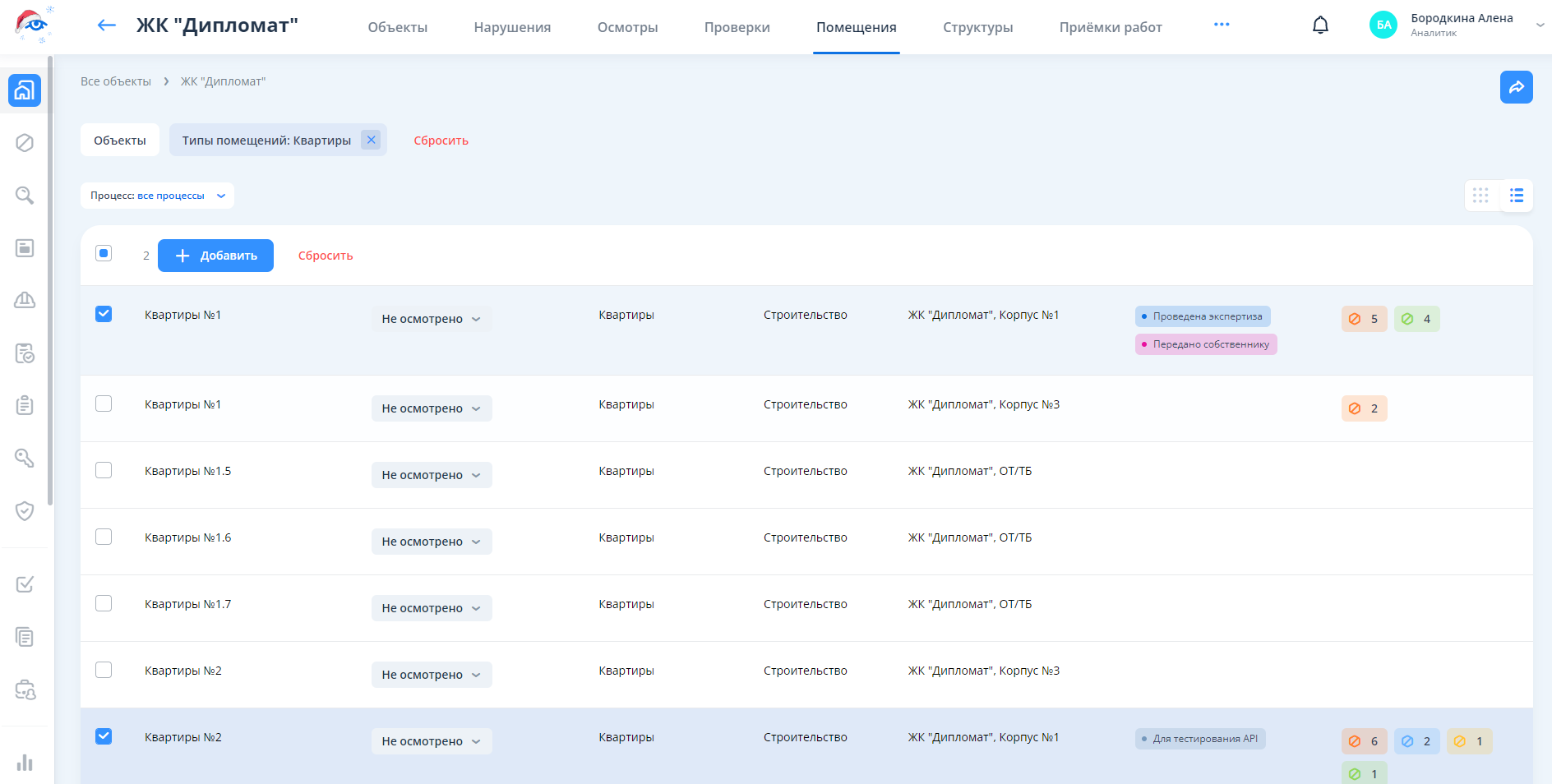This screenshot has width=1552, height=784.
Task: Select the Квартиры №1.5 checkbox
Action: point(104,470)
